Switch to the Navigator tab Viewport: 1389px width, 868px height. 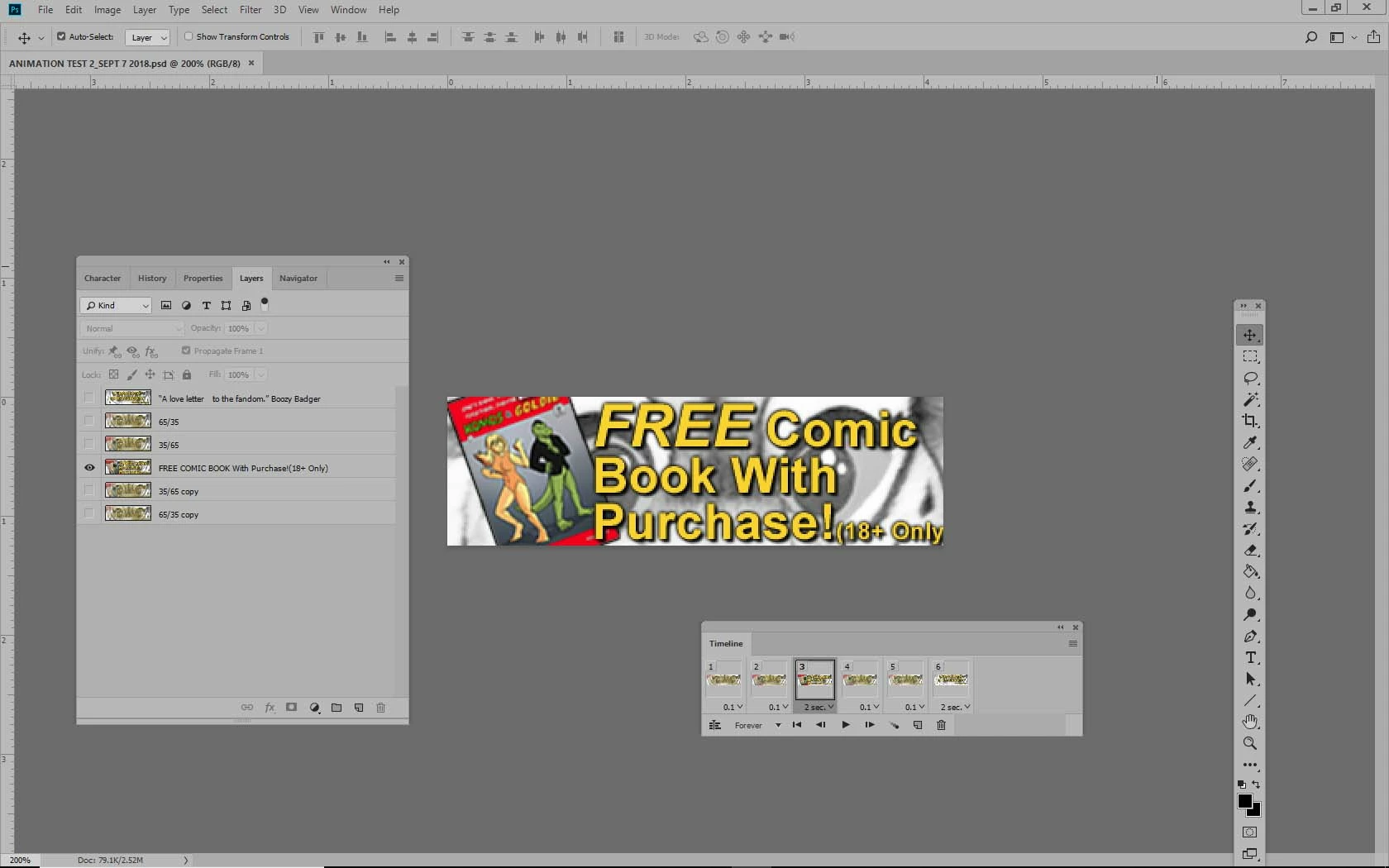[x=298, y=279]
